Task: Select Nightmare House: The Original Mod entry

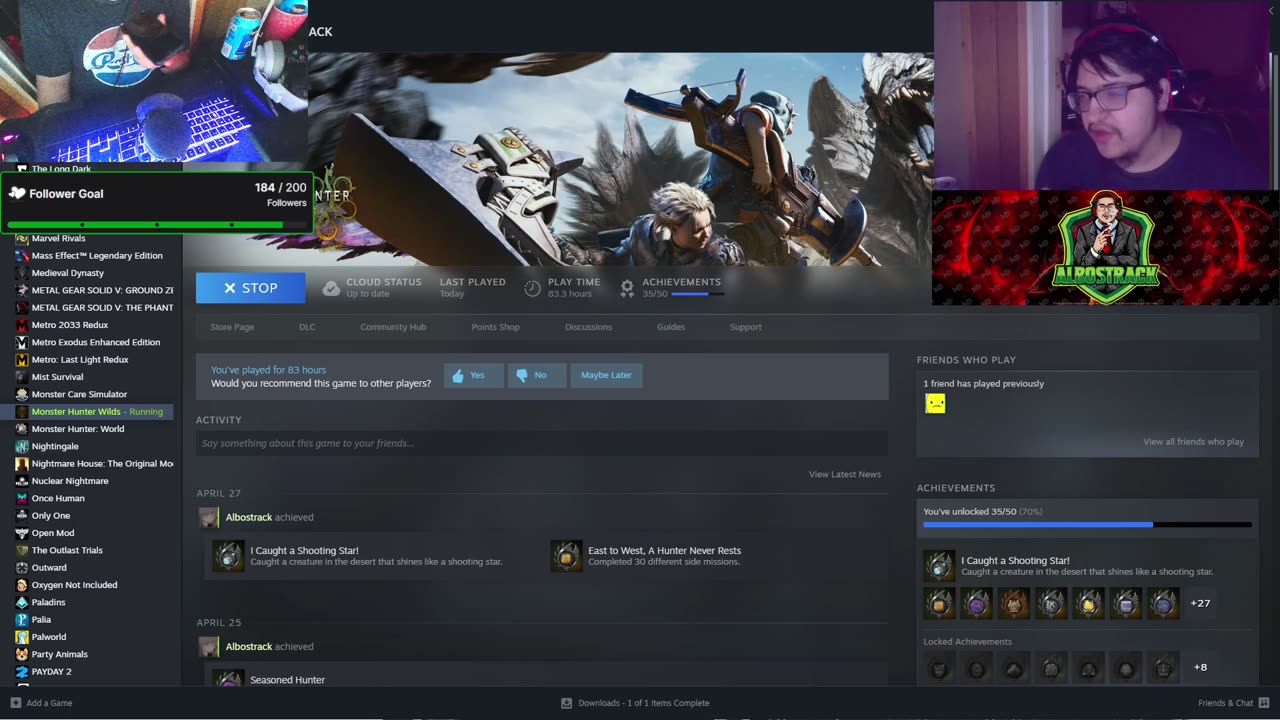Action: (x=102, y=464)
